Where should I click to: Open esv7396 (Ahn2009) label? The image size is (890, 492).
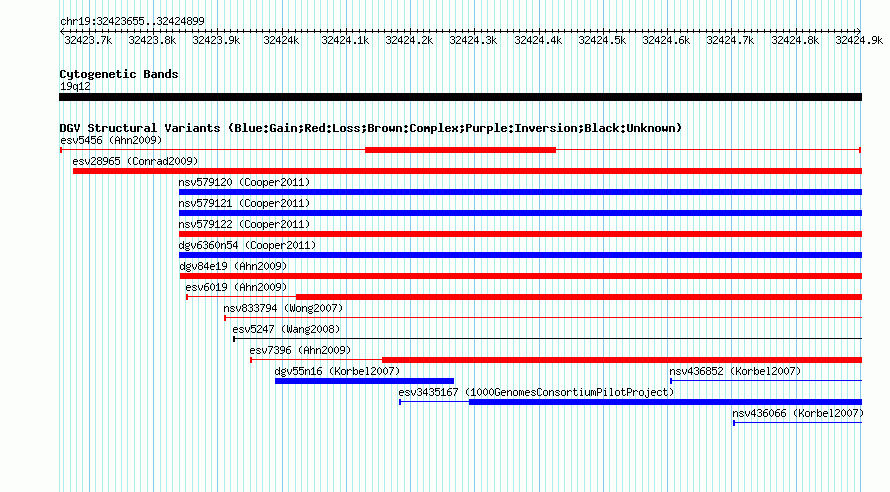300,350
